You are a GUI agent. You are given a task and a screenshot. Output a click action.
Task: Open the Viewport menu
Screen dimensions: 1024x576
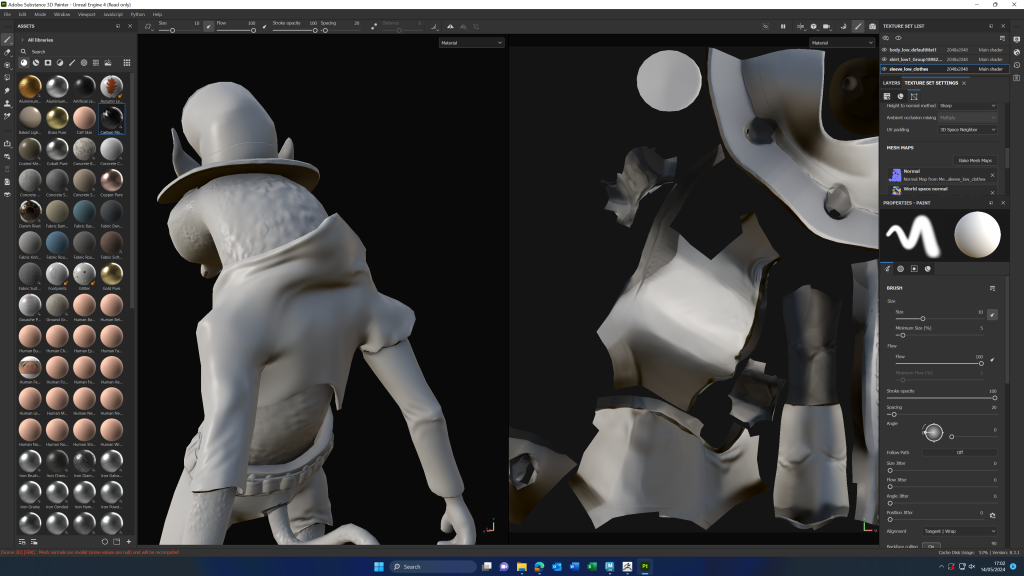click(87, 14)
